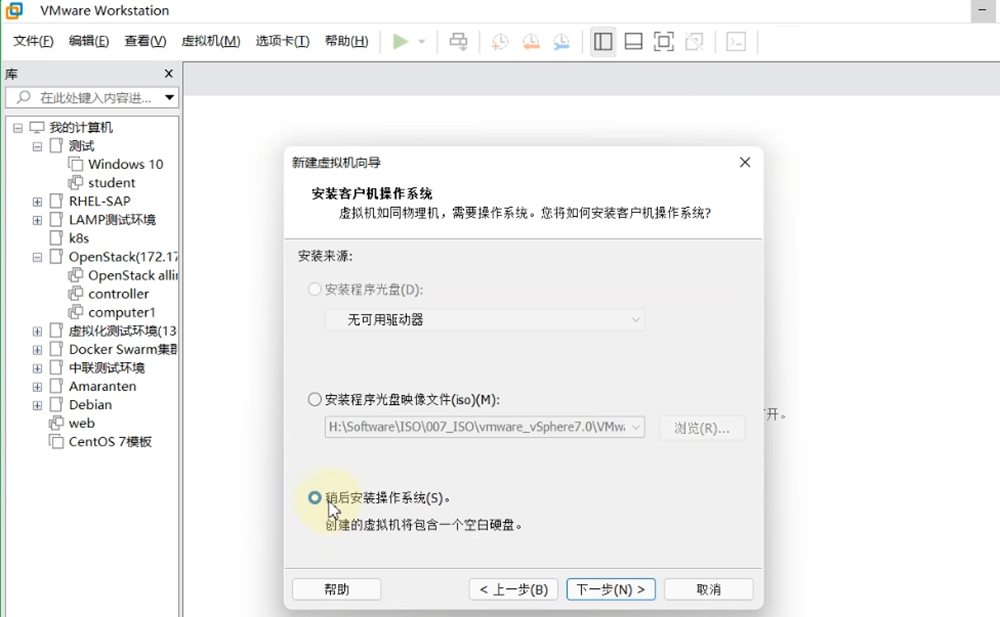Collapse the 我的计算机 tree node
This screenshot has width=1000, height=617.
18,128
